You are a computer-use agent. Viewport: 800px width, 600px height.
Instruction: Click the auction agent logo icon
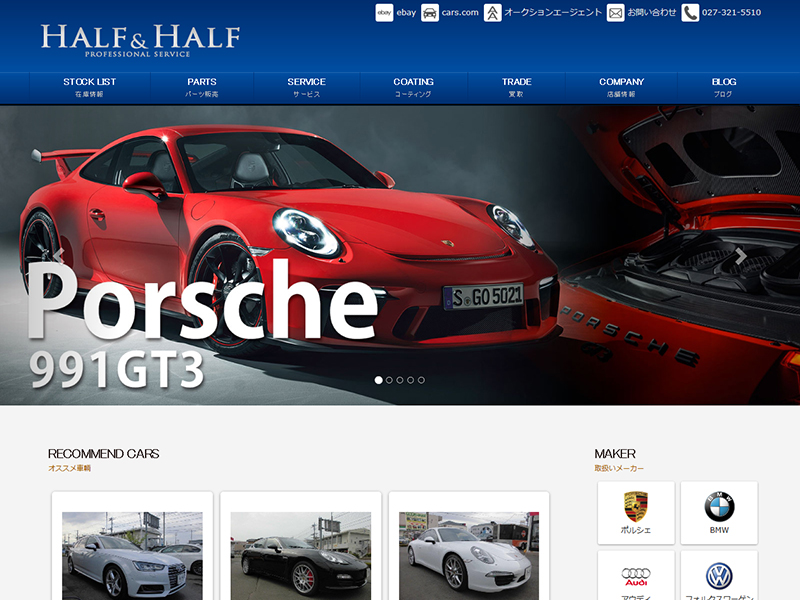(x=492, y=13)
